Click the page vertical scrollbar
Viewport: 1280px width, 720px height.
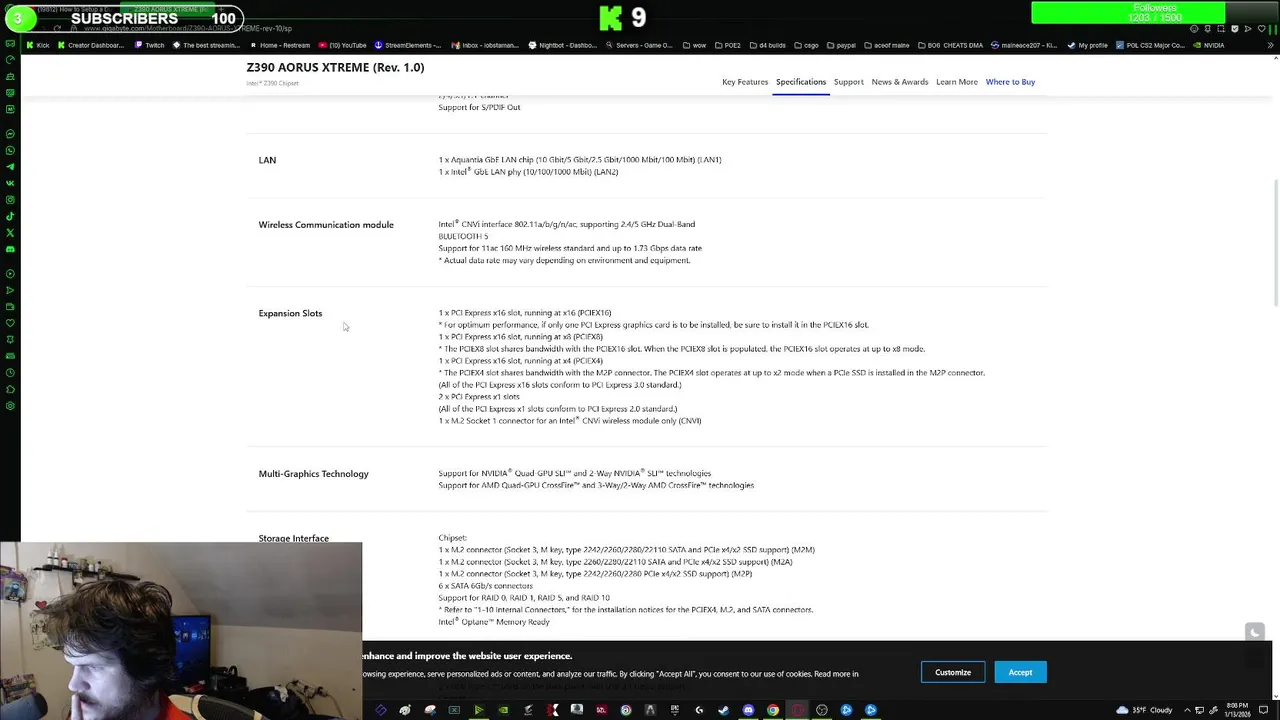[x=1275, y=243]
